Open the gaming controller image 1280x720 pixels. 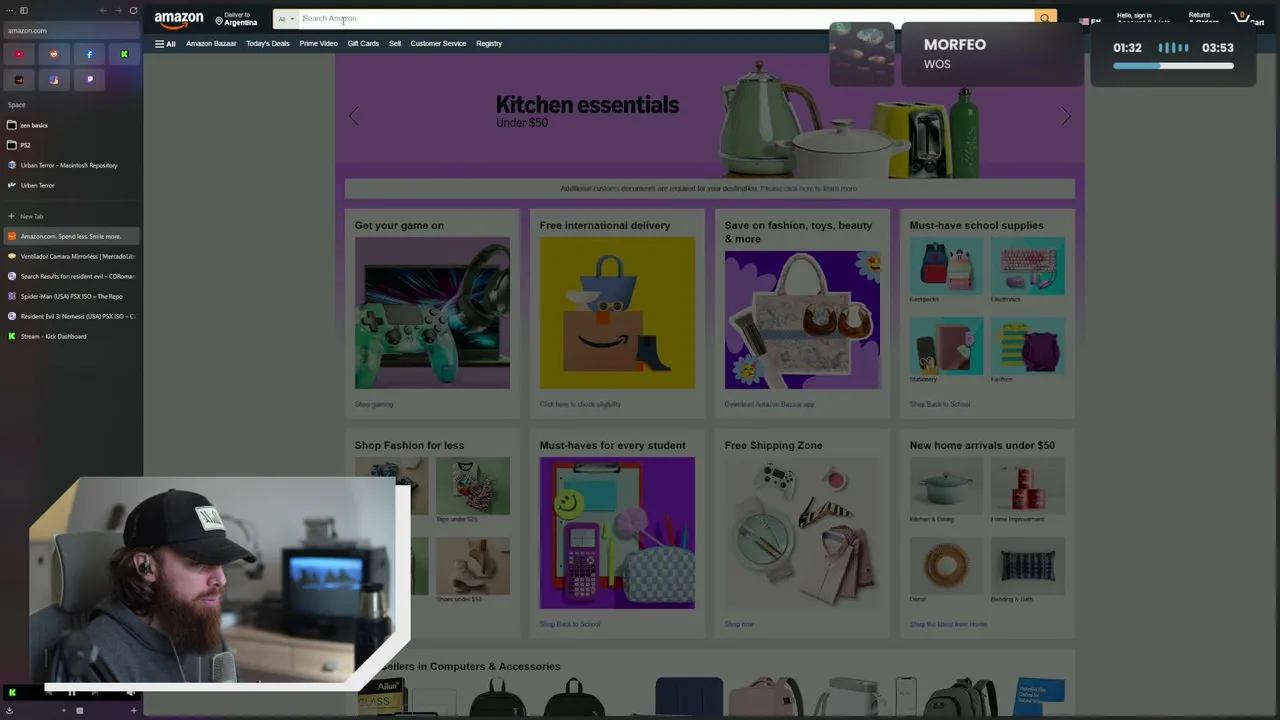point(432,313)
